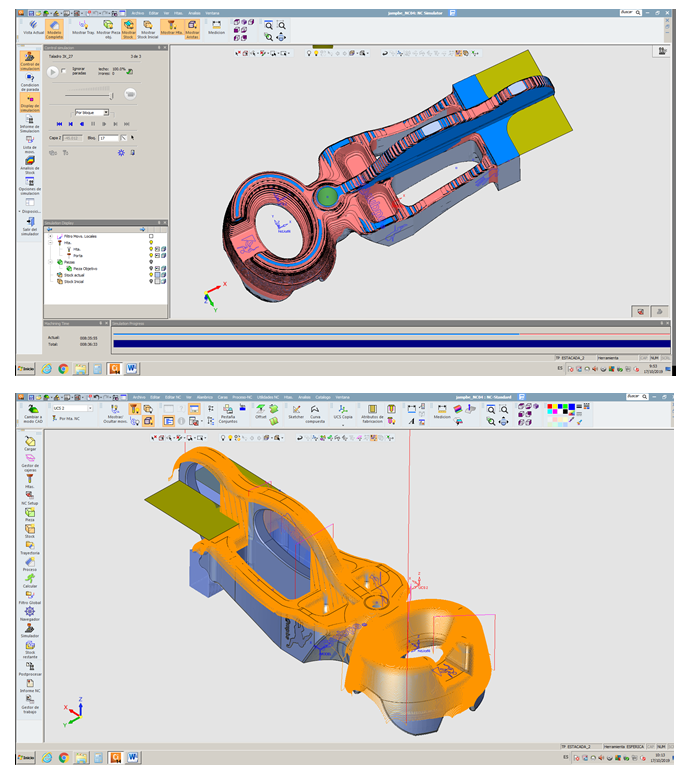The height and width of the screenshot is (773, 682).
Task: Open Condicion de parada sidebar item
Action: 30,82
